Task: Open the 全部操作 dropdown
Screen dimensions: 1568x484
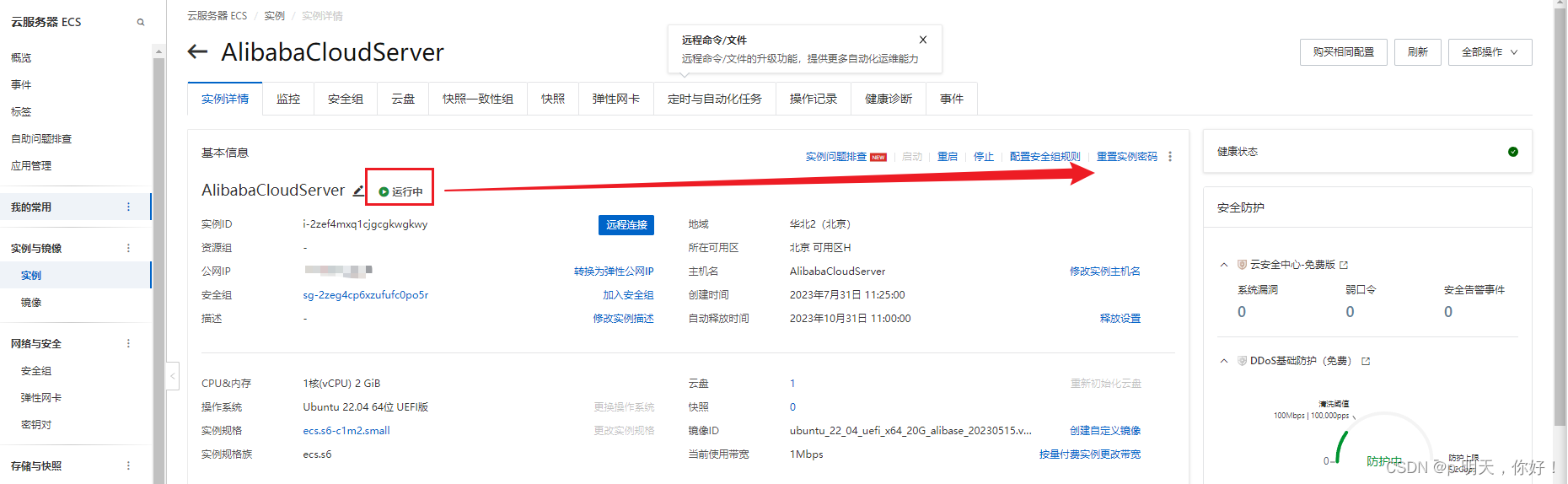Action: [1490, 52]
